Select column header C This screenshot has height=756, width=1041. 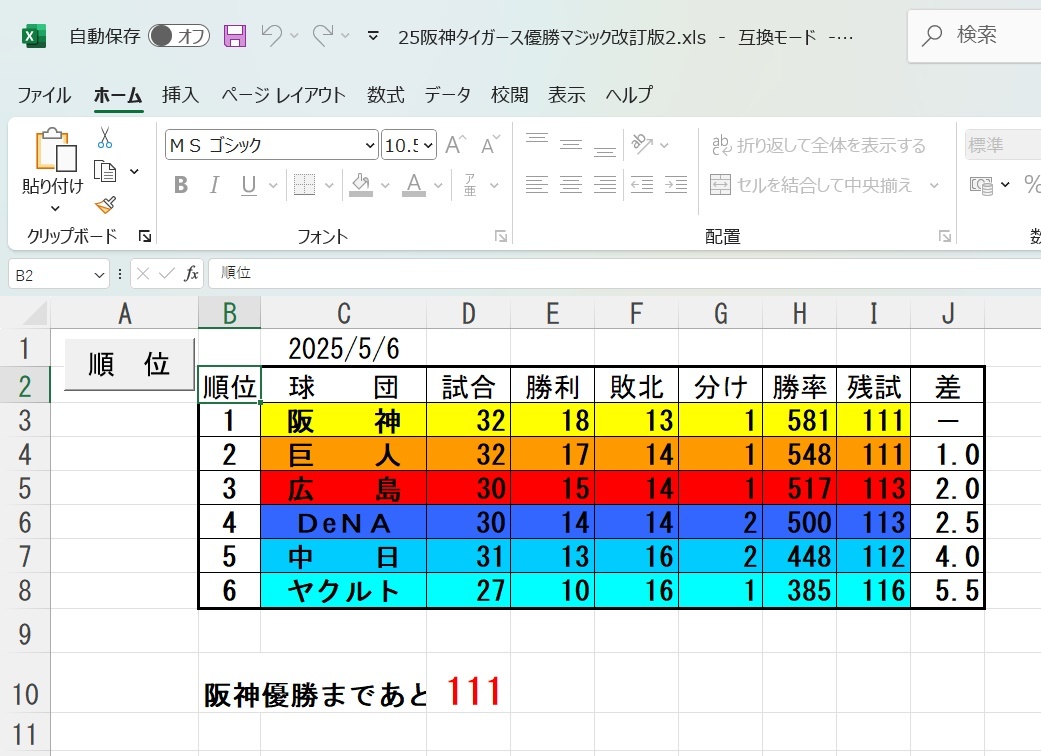343,313
